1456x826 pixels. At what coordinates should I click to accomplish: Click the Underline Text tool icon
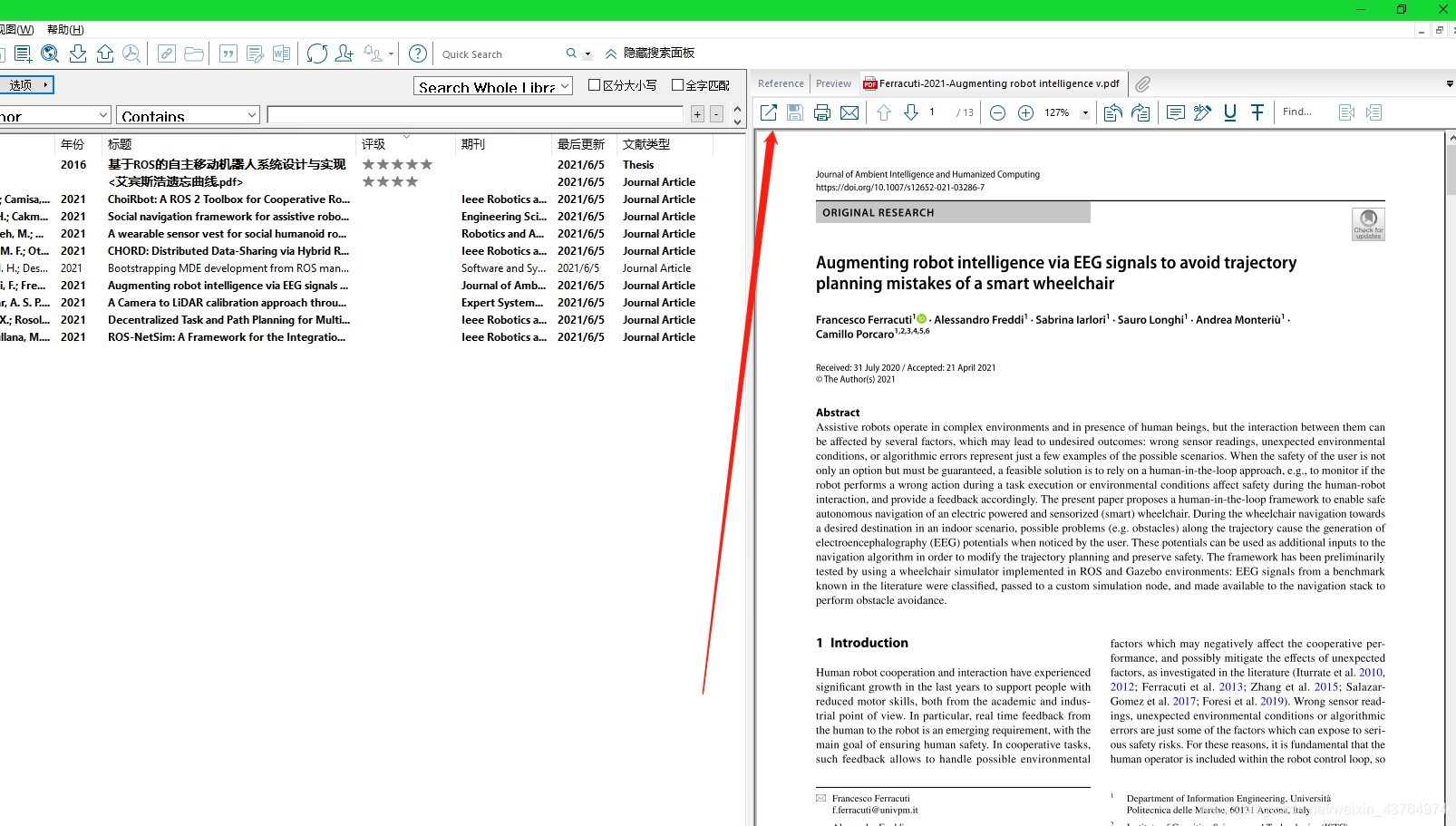click(1230, 112)
